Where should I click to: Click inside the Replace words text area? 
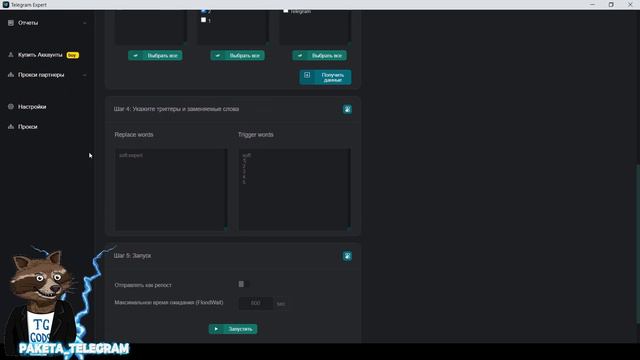click(x=171, y=190)
